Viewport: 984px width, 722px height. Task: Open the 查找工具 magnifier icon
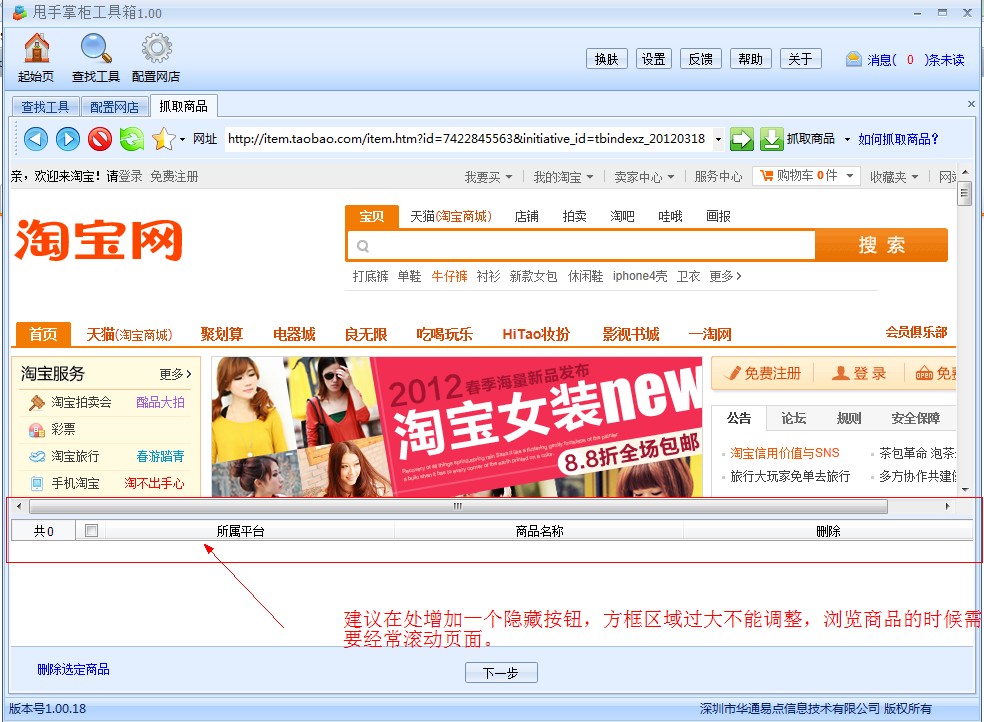(x=96, y=48)
